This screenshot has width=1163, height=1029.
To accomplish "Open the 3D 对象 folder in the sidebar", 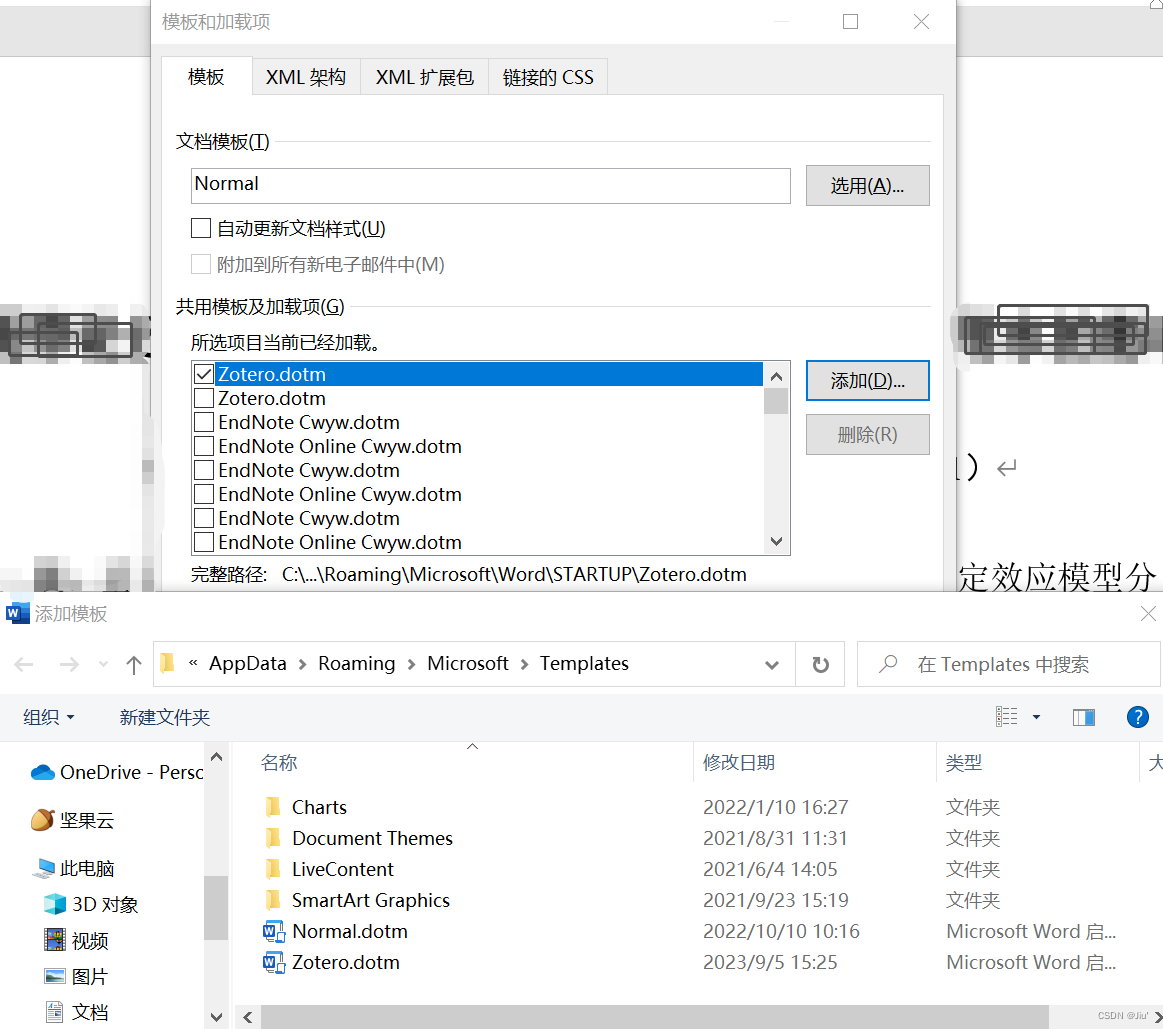I will pyautogui.click(x=91, y=904).
